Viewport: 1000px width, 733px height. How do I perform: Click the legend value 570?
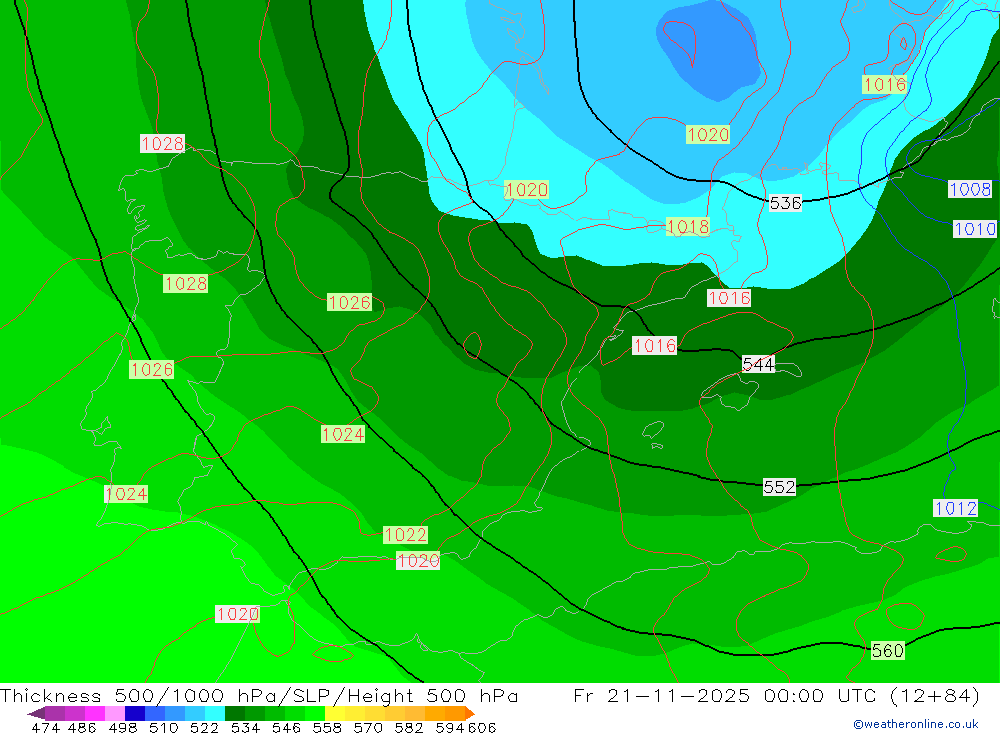click(x=367, y=727)
